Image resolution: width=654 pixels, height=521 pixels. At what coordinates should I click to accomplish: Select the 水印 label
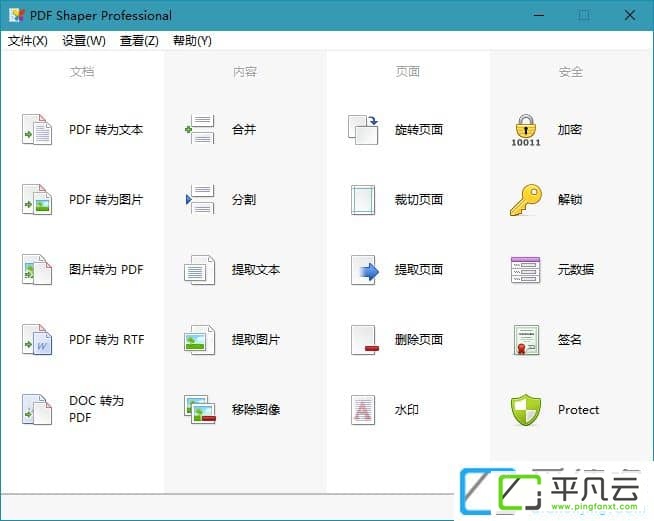pos(407,410)
